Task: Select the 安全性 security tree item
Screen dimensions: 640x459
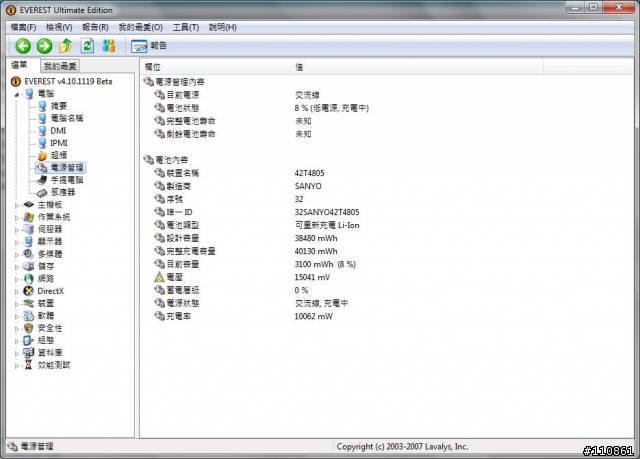Action: point(50,328)
